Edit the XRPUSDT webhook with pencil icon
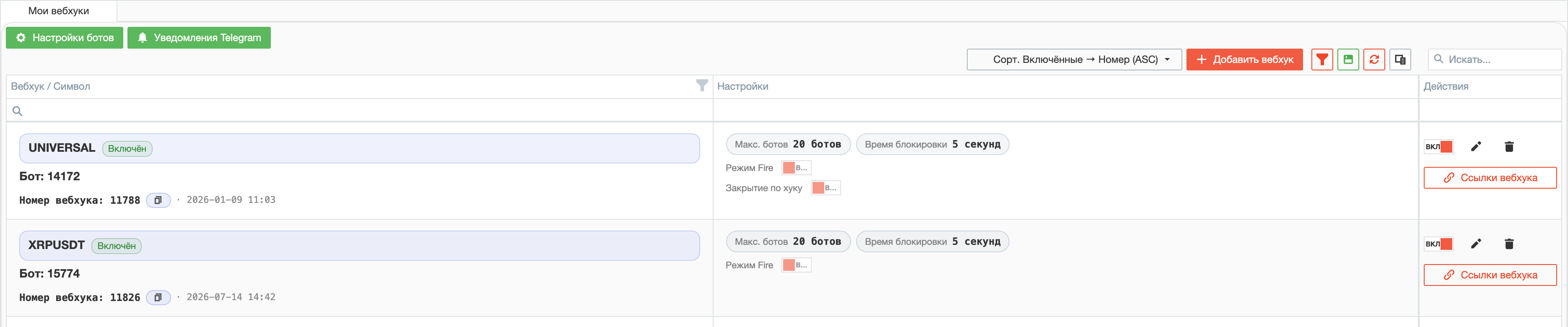This screenshot has height=327, width=1568. (1475, 244)
